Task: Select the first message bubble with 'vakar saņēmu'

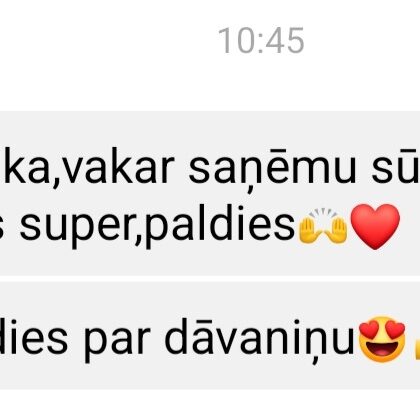Action: pos(210,193)
